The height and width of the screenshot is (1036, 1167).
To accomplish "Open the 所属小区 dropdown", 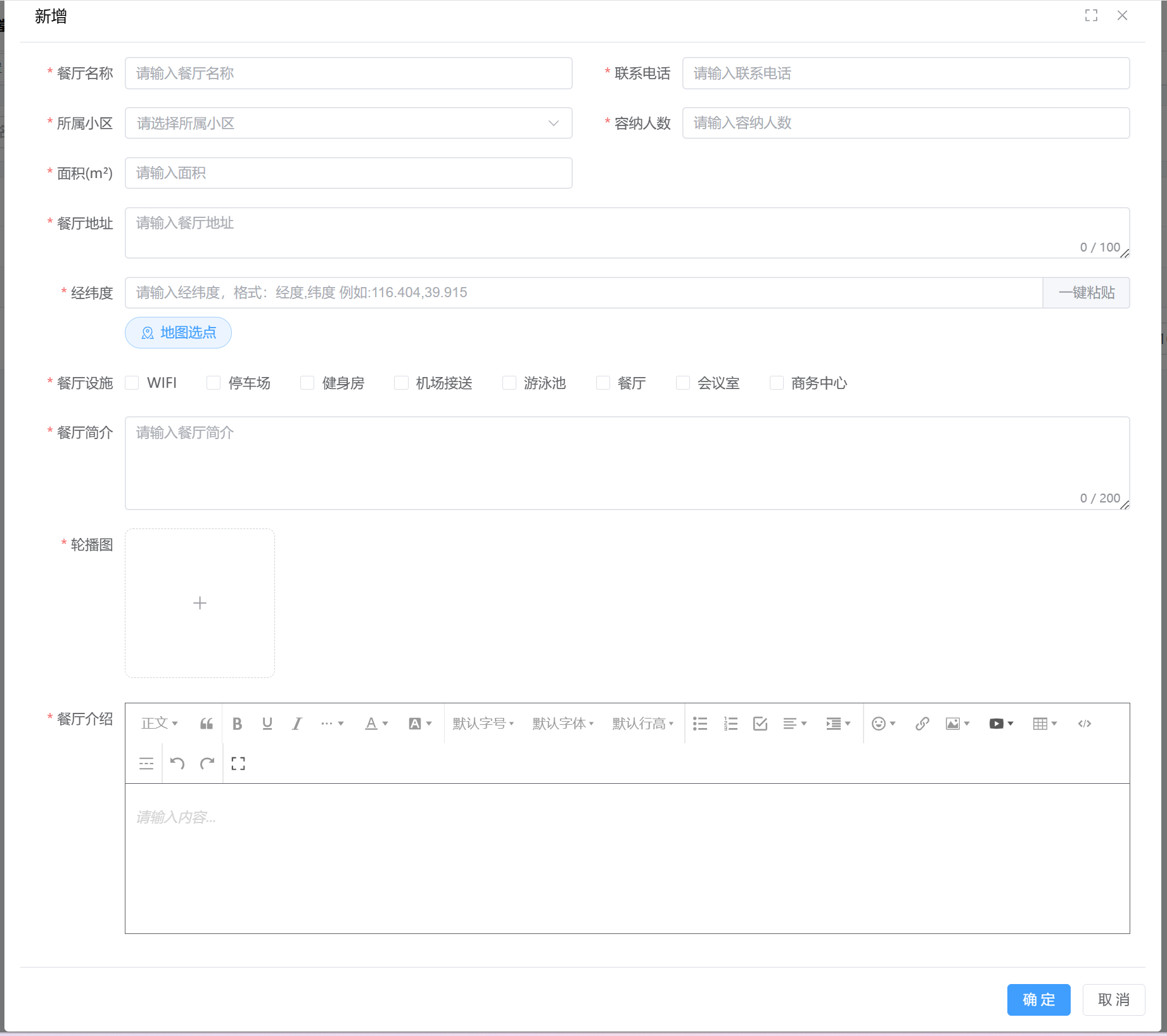I will (x=348, y=123).
